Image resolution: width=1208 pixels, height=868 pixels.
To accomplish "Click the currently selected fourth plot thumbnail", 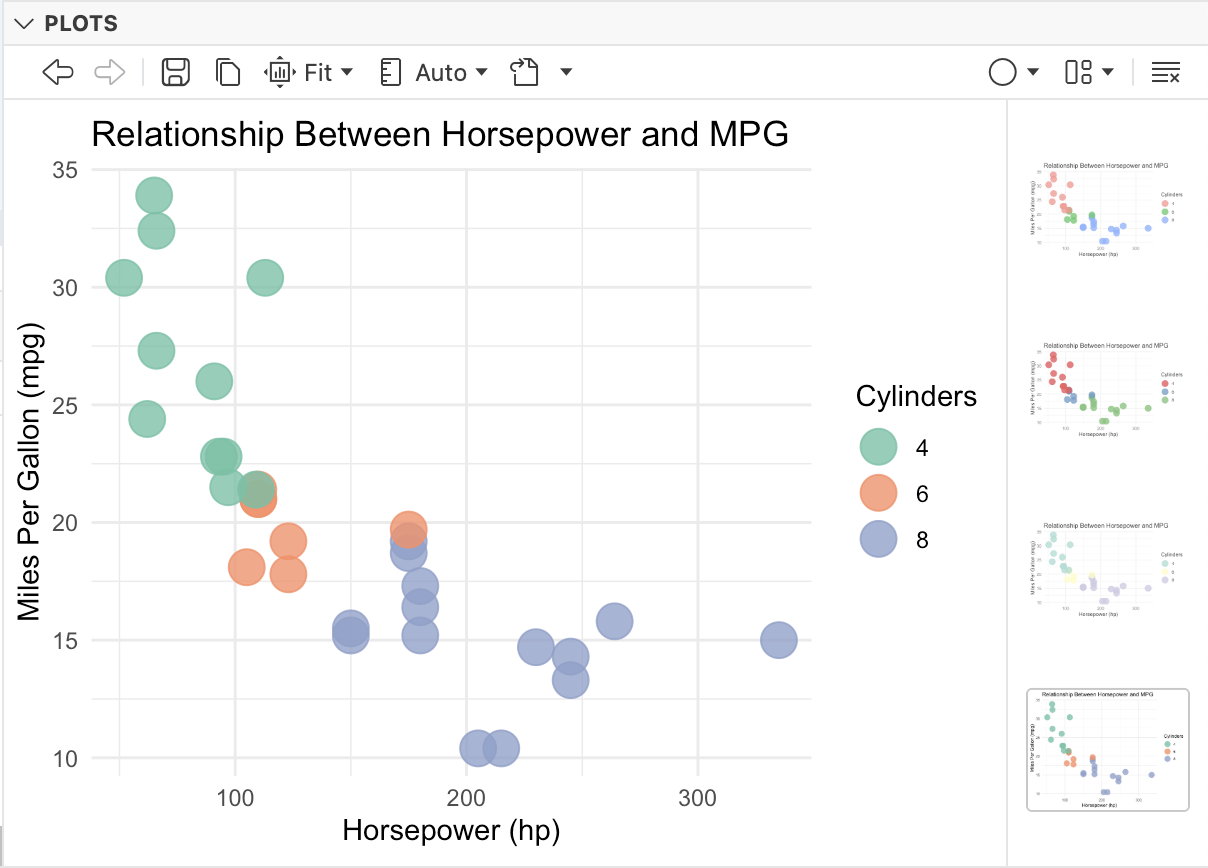I will pos(1107,750).
